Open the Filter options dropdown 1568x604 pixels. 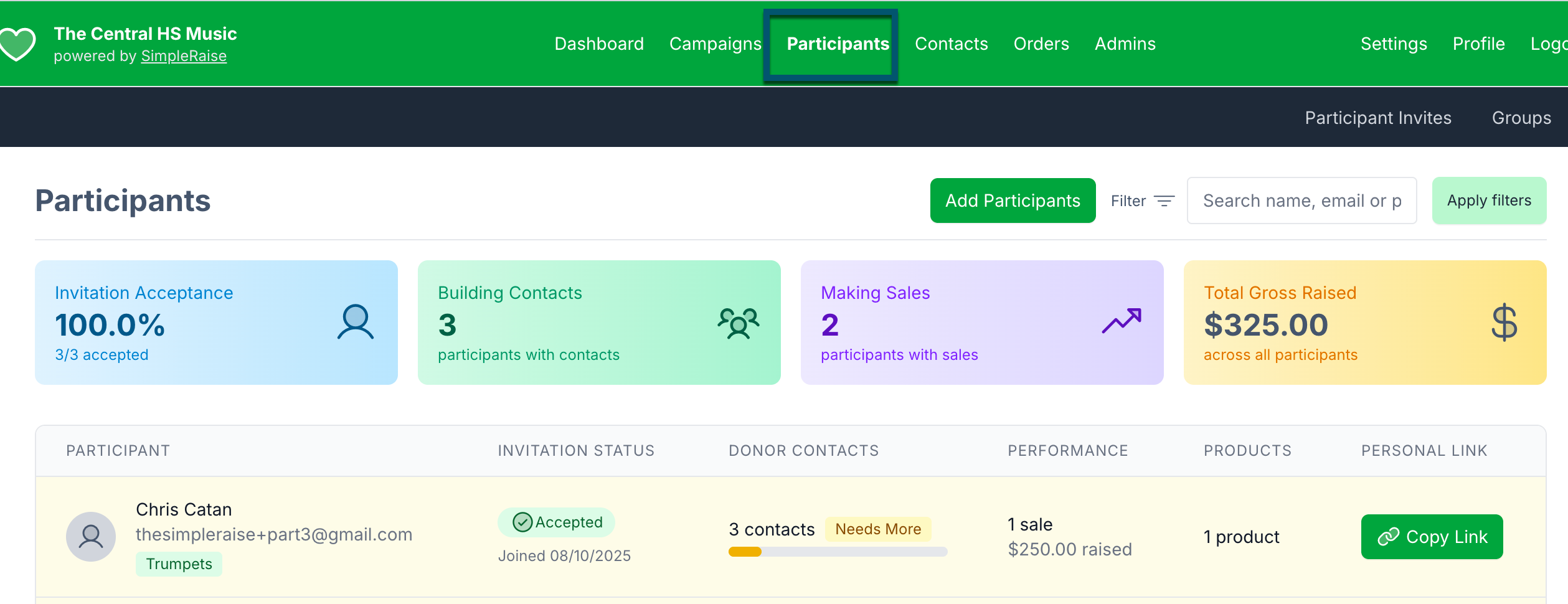(1142, 201)
